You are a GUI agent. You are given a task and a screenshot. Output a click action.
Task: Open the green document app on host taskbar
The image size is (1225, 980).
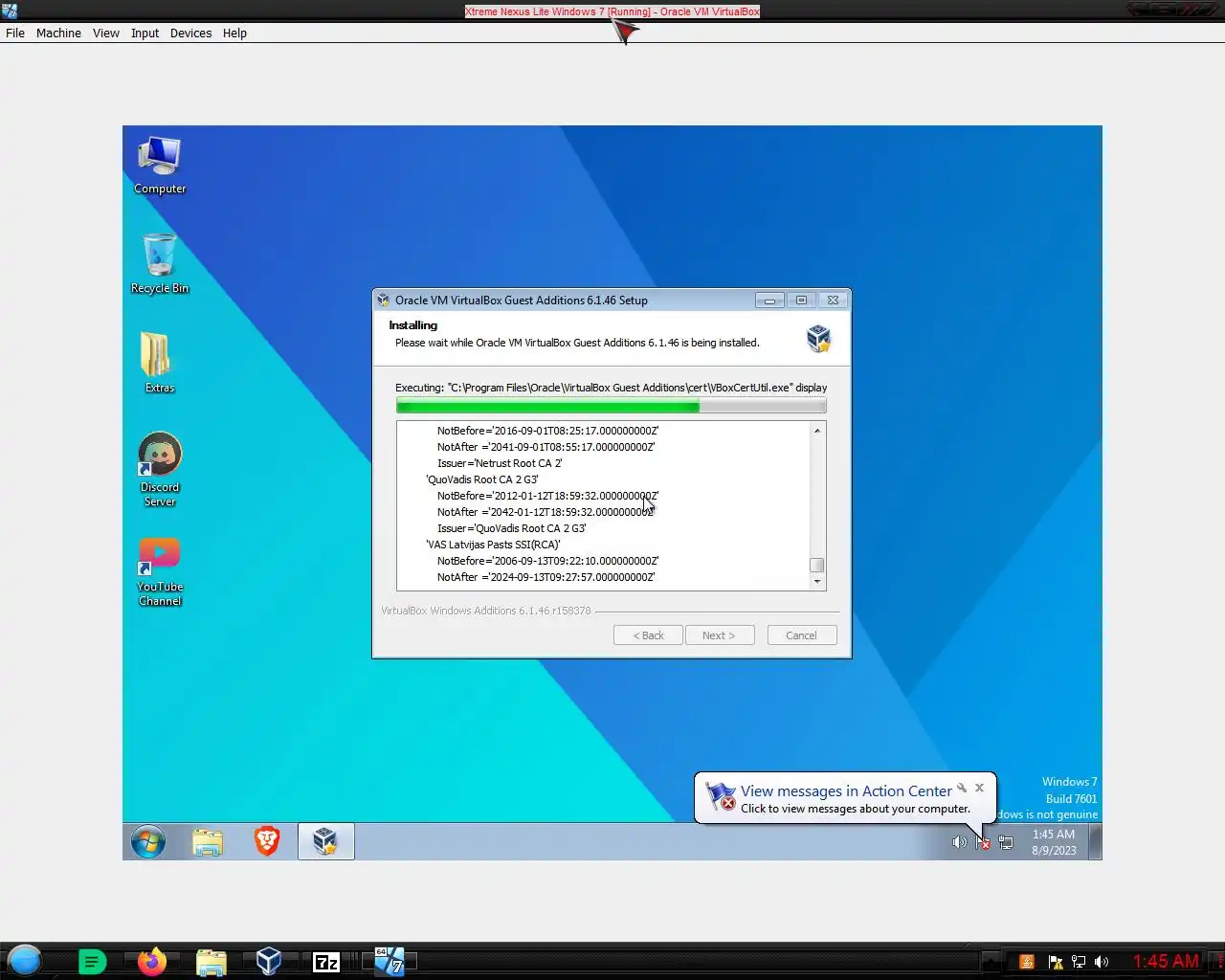[x=92, y=962]
